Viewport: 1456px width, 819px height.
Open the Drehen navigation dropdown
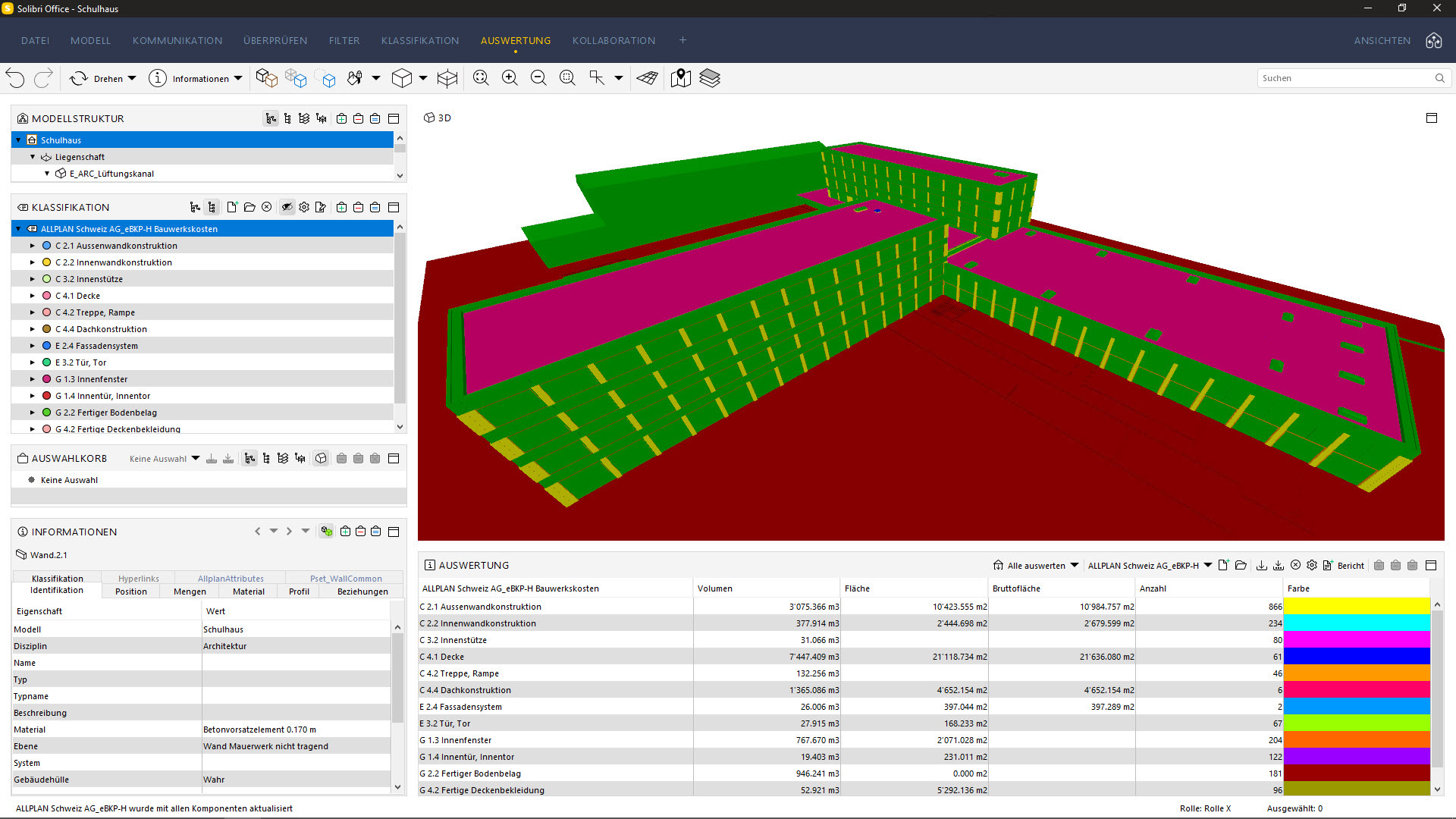[132, 78]
